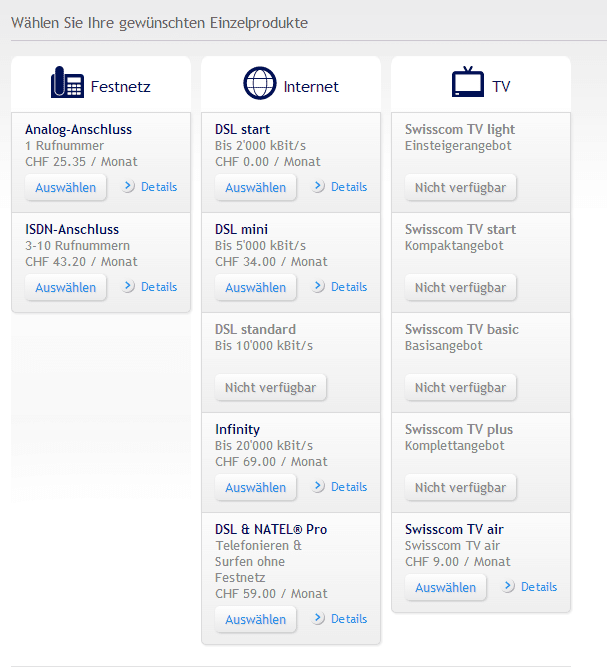607x669 pixels.
Task: Select the Analog-Anschluss product with Auswählen
Action: pyautogui.click(x=66, y=187)
